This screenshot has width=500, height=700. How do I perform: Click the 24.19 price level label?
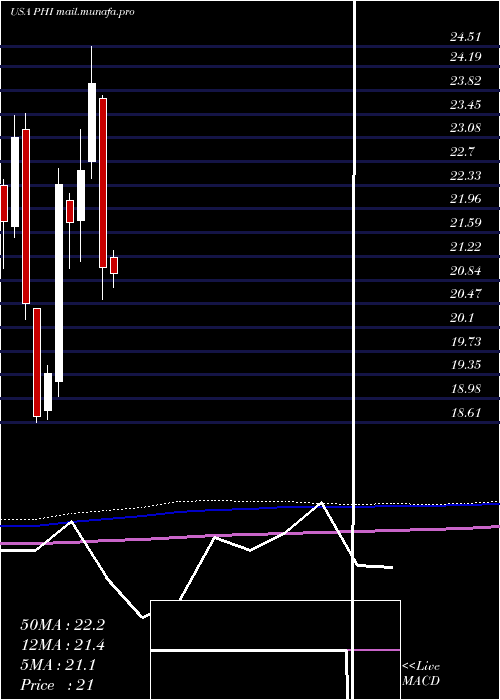pos(465,57)
